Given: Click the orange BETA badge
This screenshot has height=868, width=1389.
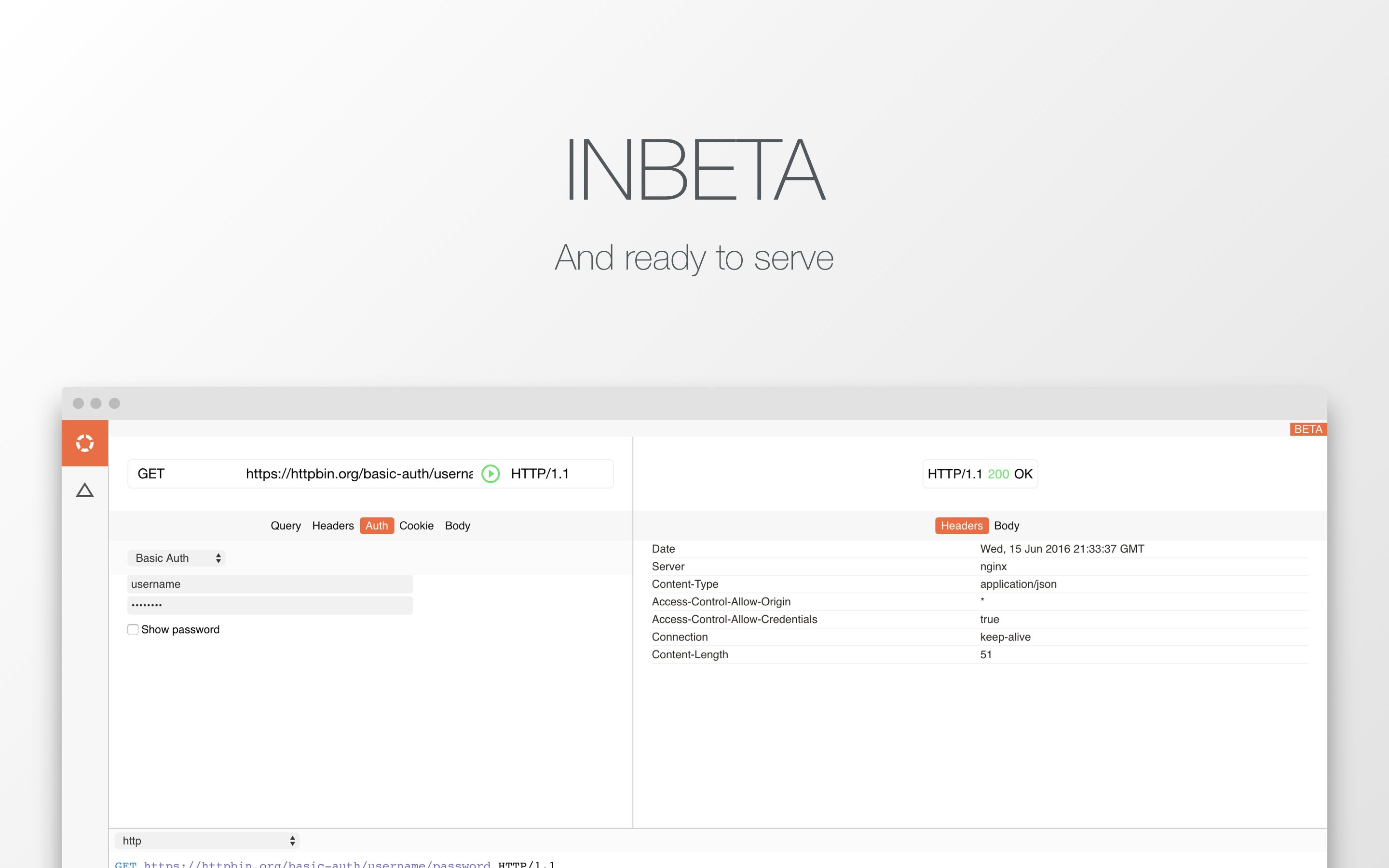Looking at the screenshot, I should 1307,429.
